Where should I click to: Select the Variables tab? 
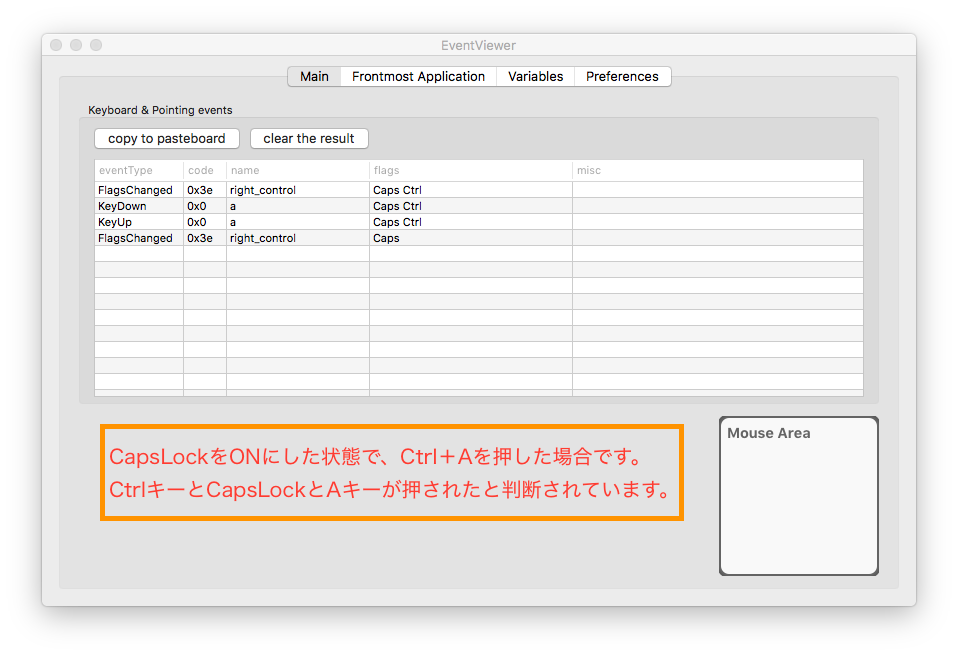(x=535, y=76)
